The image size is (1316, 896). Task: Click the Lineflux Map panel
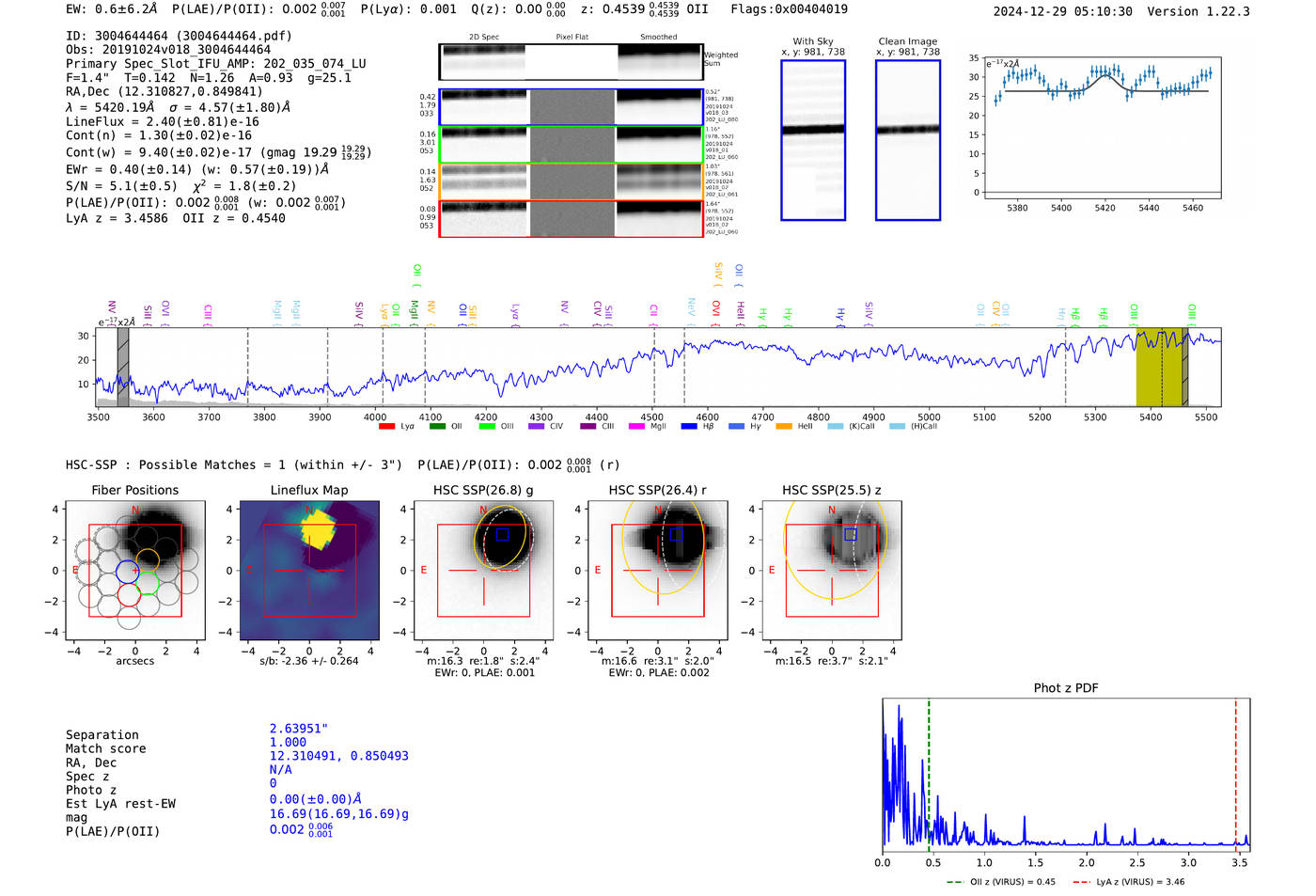309,571
